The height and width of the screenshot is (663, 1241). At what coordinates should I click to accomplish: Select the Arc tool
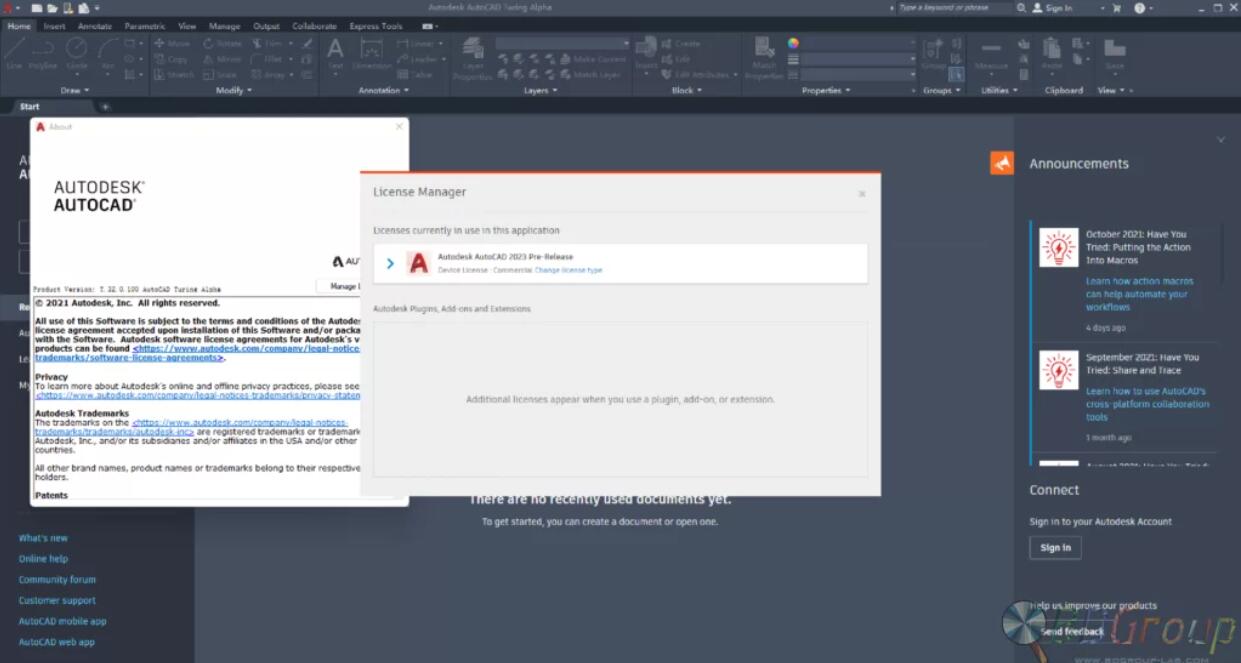click(108, 55)
